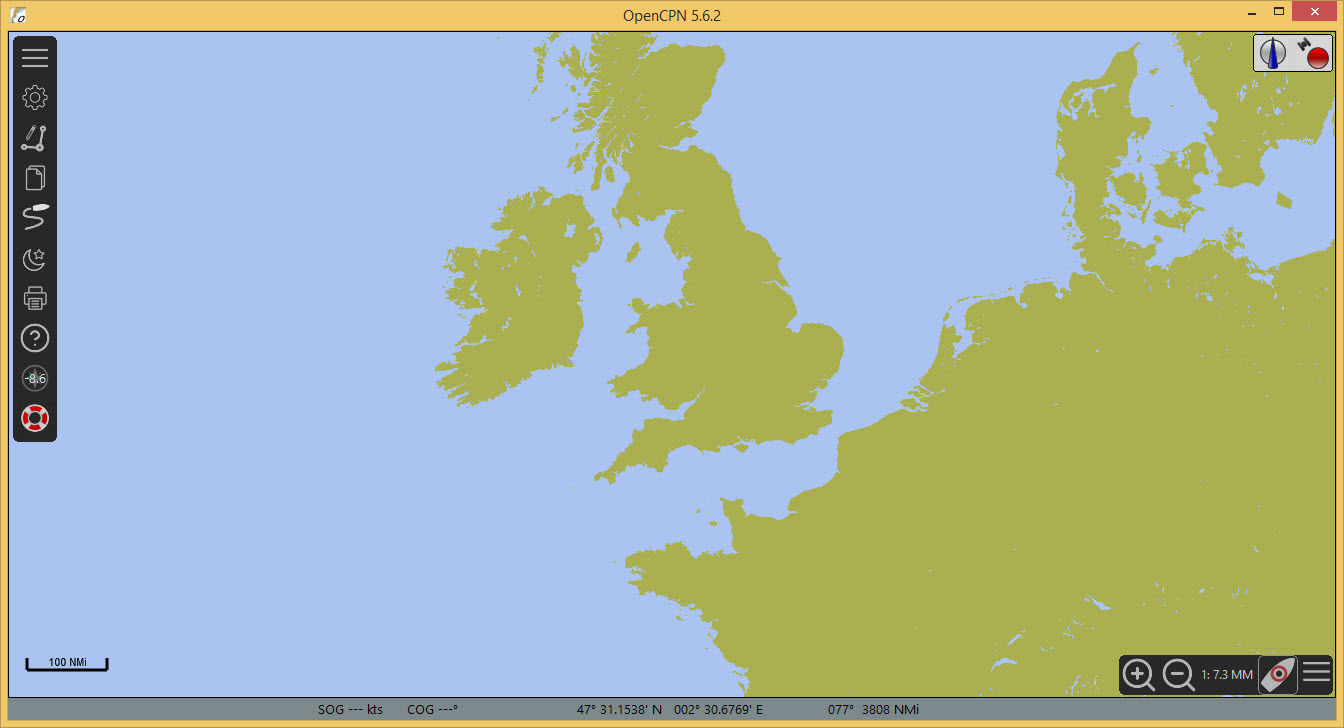
Task: Toggle the north-up compass indicator
Action: [x=1273, y=53]
